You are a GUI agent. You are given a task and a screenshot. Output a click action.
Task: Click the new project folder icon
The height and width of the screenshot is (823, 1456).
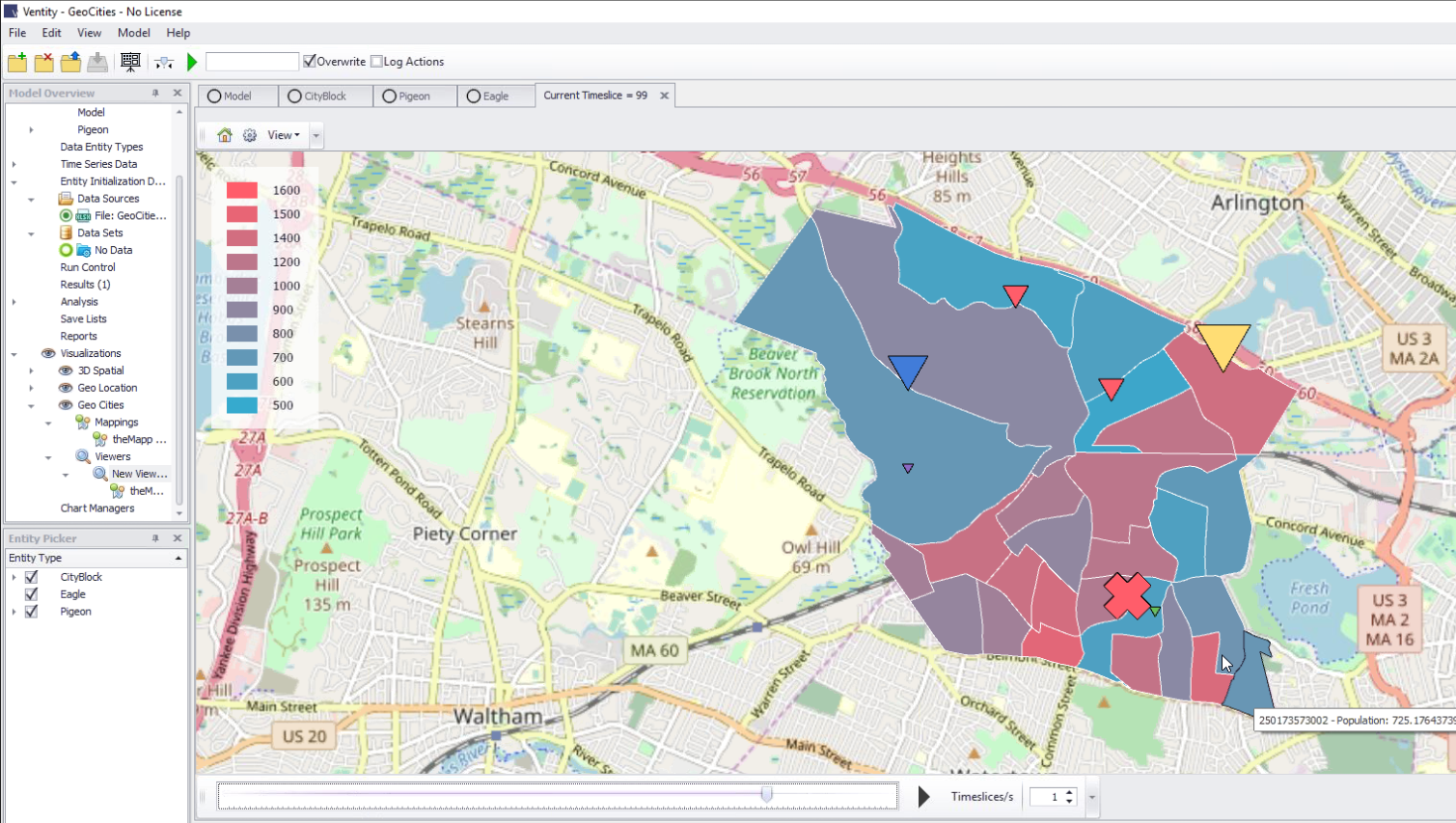point(17,63)
